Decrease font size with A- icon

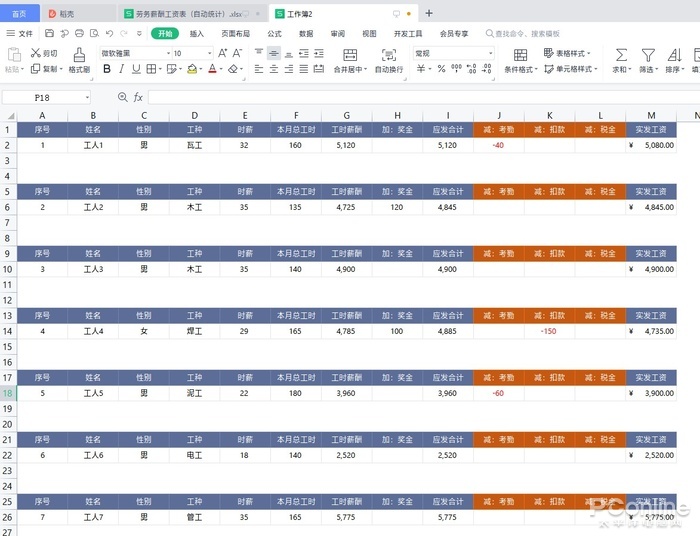[237, 53]
